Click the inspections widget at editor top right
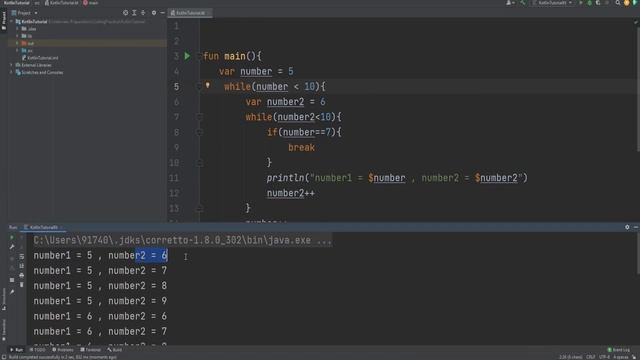 coord(635,22)
